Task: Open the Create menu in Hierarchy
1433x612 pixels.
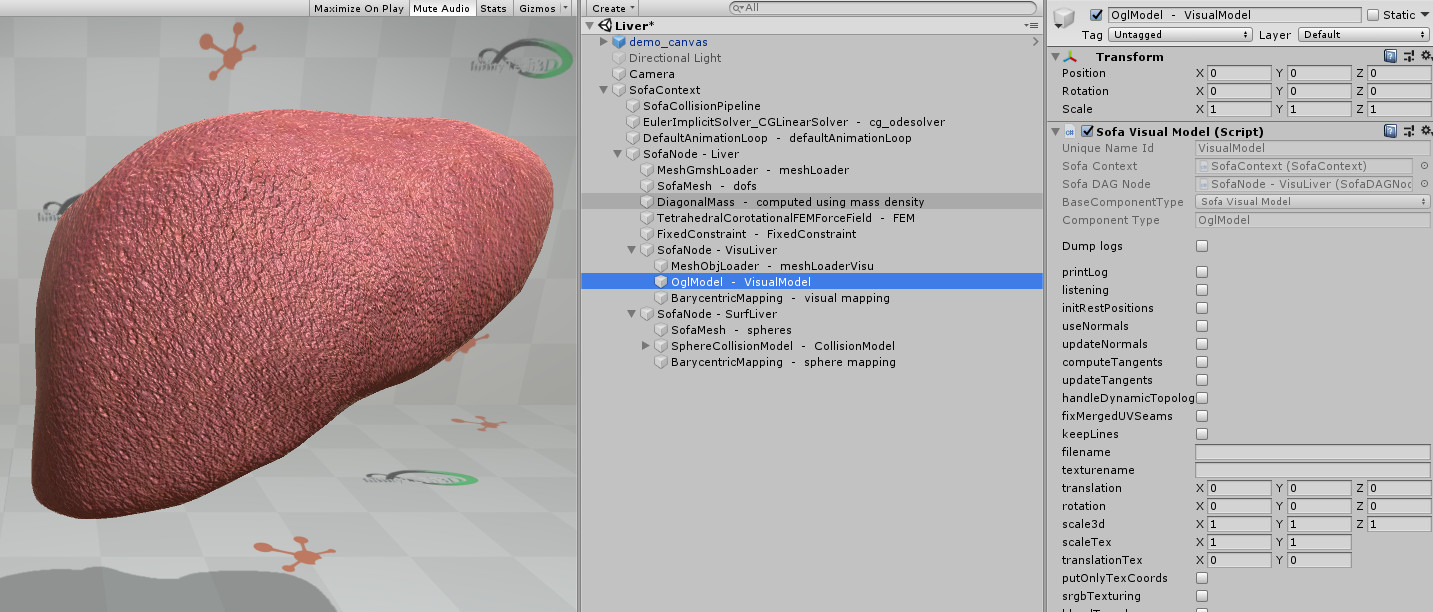Action: pos(611,7)
